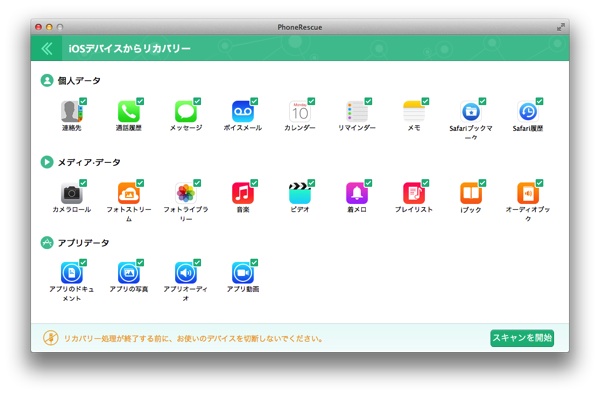Uncheck the Photo Stream (フォトストリーム) checkbox
Viewport: 600px width, 395px height.
(140, 183)
